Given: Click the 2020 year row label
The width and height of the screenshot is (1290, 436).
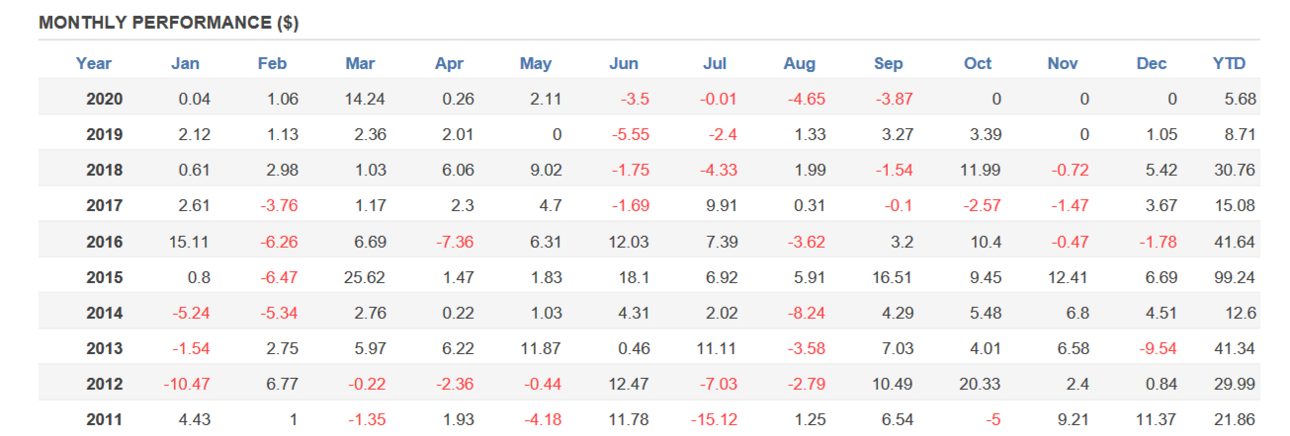Looking at the screenshot, I should point(104,99).
